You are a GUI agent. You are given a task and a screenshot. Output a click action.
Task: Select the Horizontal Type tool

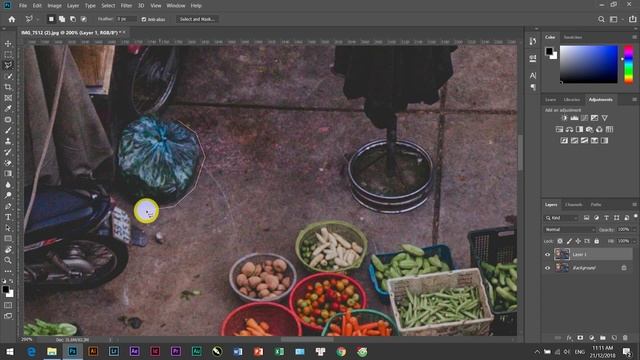(8, 217)
